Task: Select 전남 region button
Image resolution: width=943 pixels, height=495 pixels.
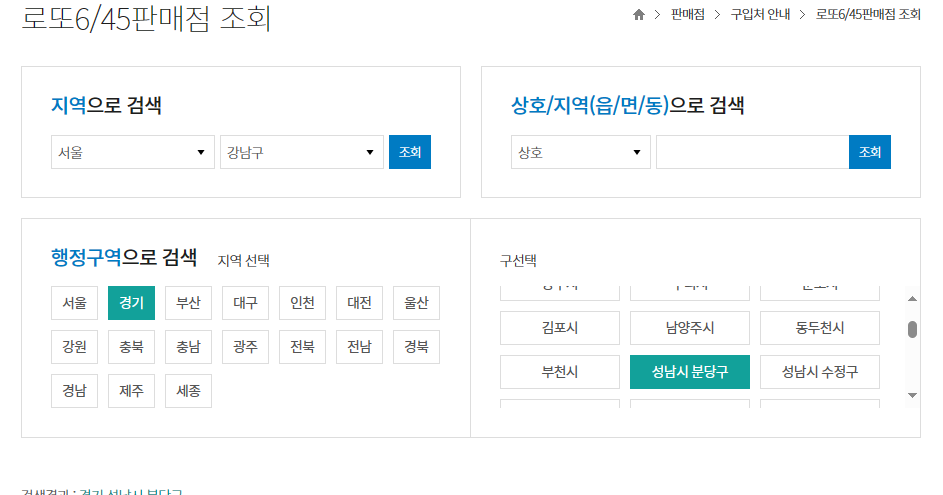Action: (x=359, y=347)
